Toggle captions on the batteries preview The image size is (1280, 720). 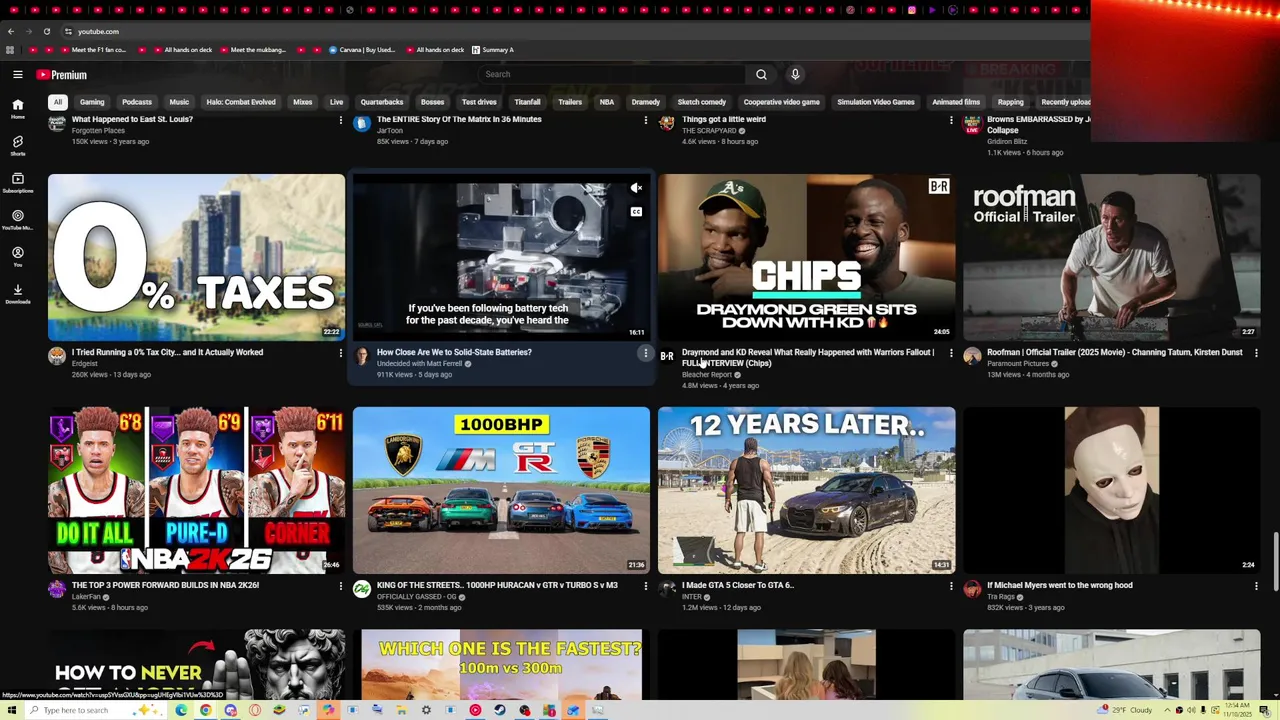636,212
